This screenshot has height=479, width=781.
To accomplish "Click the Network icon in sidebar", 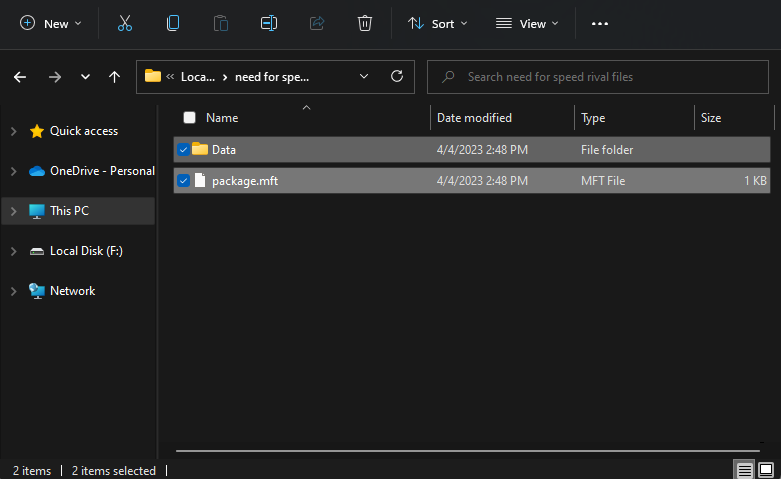I will coord(36,291).
